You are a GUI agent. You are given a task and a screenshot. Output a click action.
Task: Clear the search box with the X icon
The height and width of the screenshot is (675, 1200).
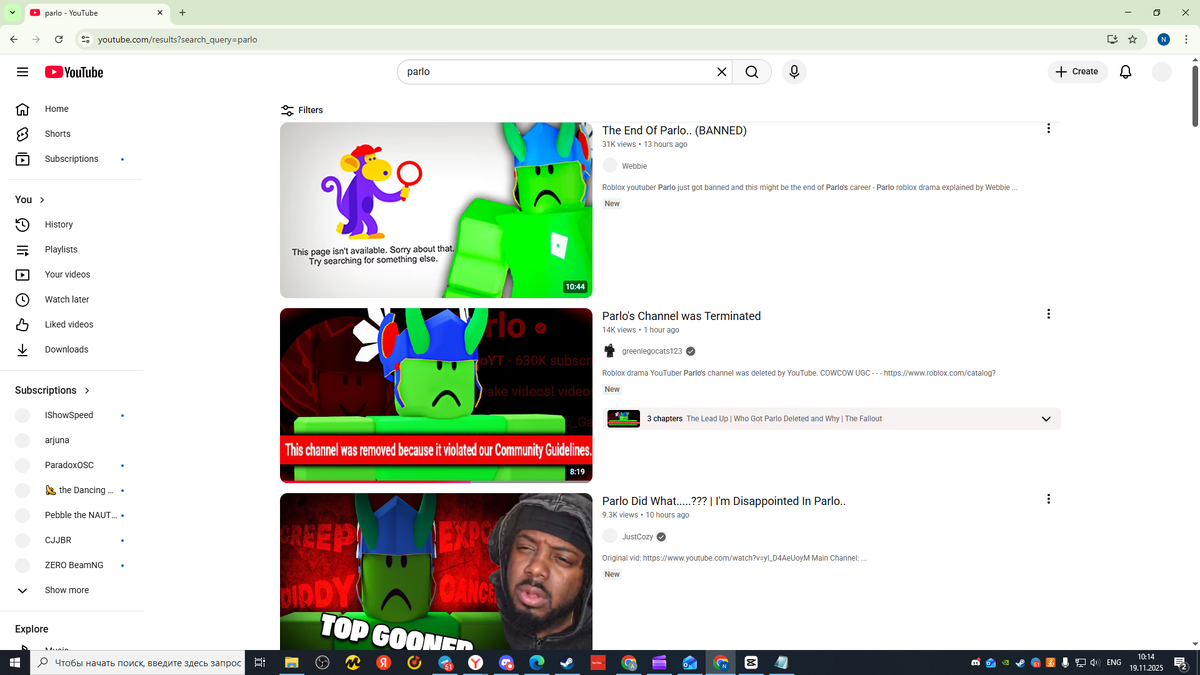[722, 72]
